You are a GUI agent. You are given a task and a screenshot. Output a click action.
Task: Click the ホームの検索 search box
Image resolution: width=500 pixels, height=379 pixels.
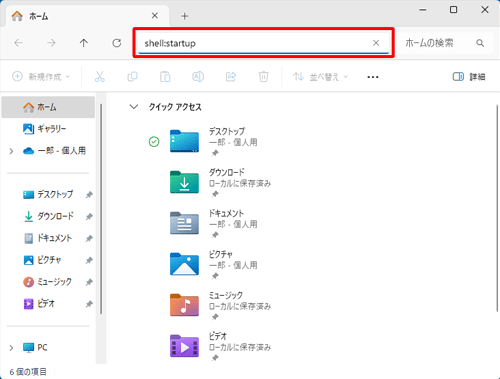[445, 43]
